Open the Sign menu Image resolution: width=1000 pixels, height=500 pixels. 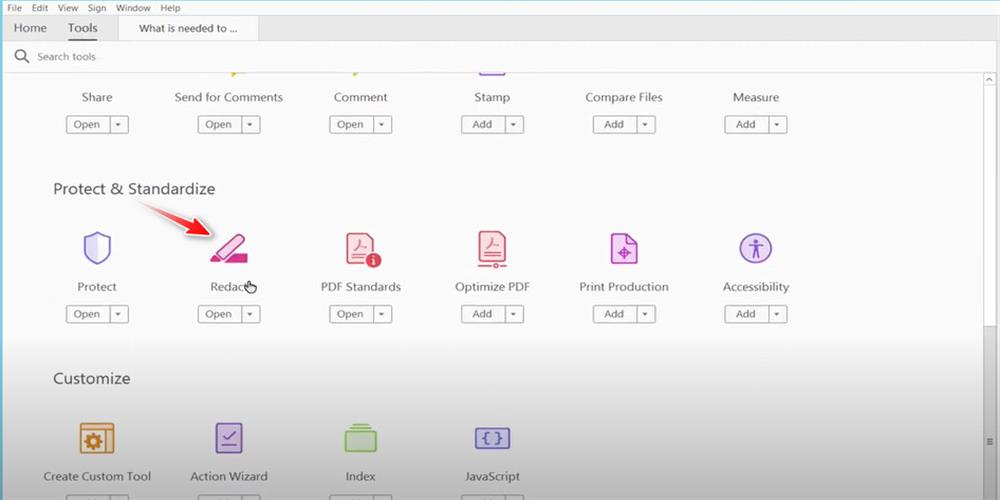[97, 8]
